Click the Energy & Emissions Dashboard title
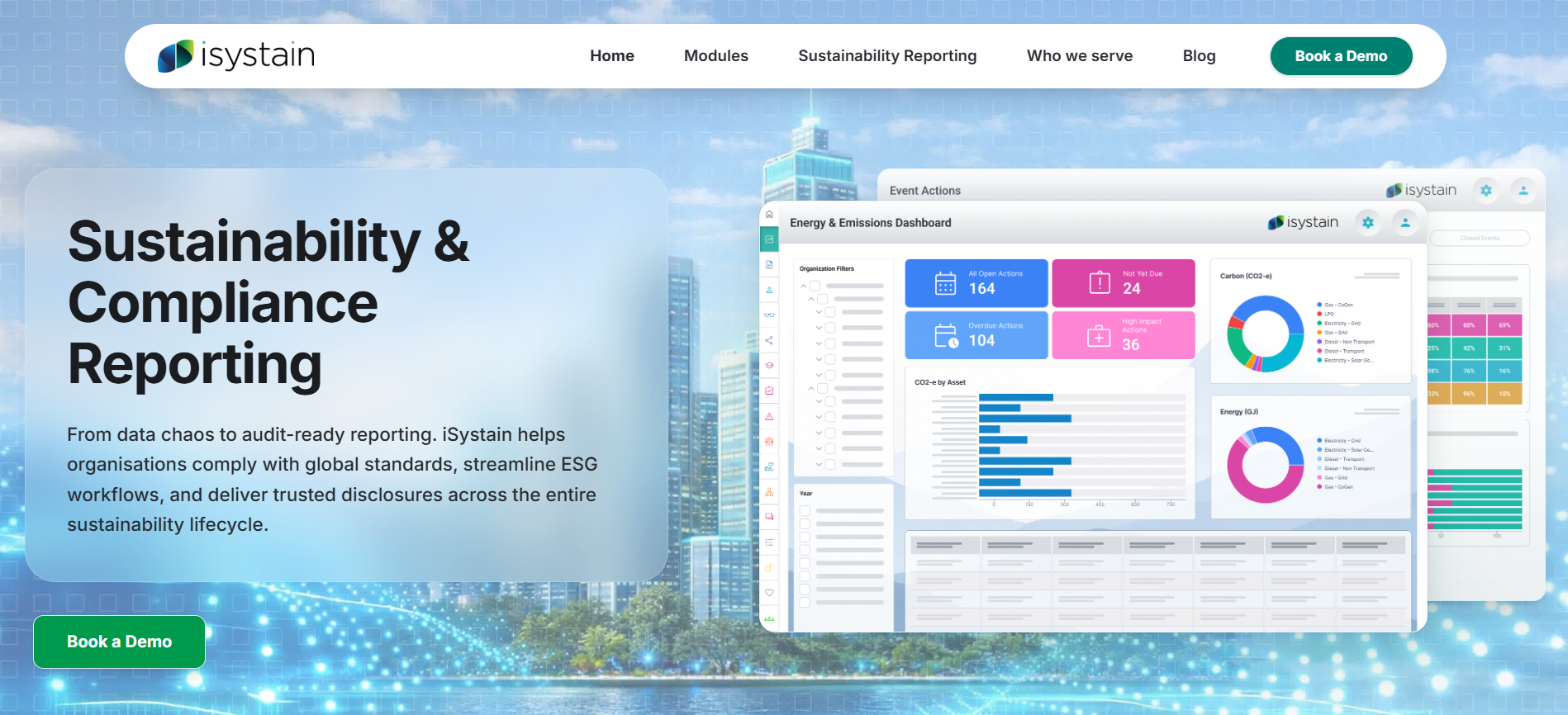 point(871,223)
